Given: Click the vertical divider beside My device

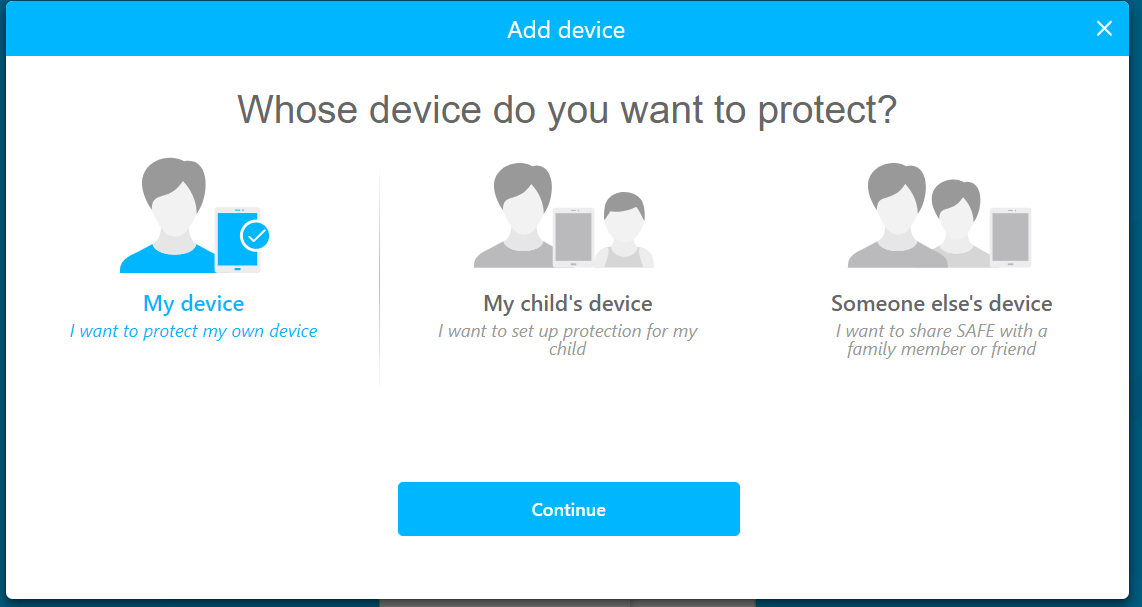Looking at the screenshot, I should [379, 275].
